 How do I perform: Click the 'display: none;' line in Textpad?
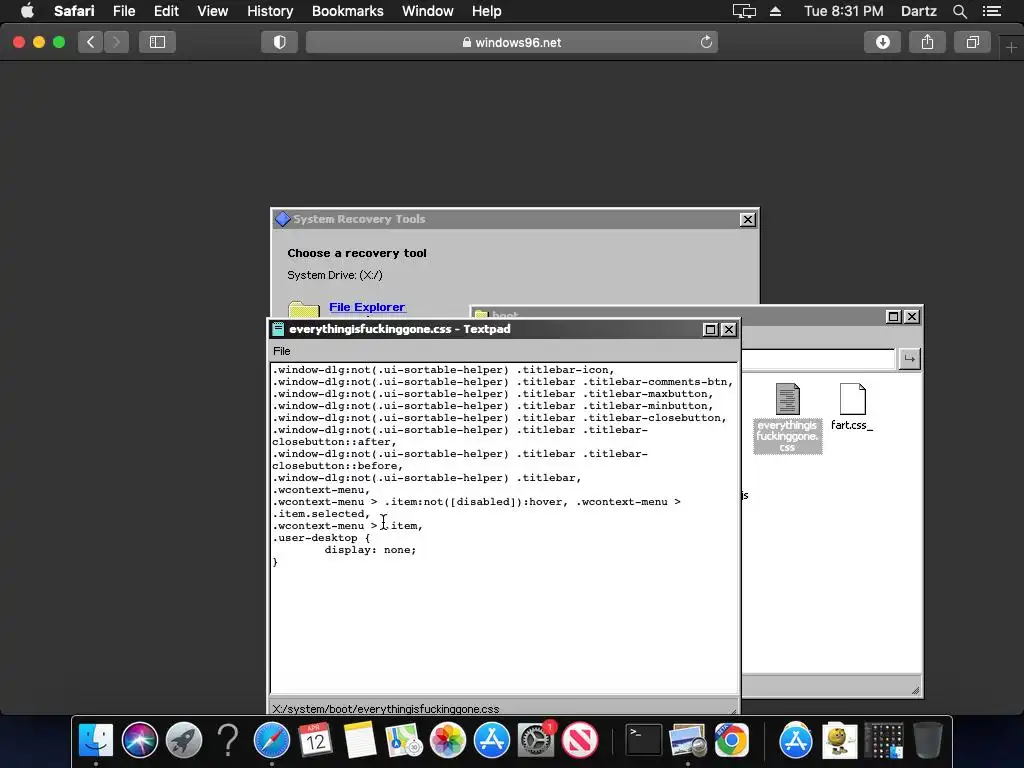point(370,550)
